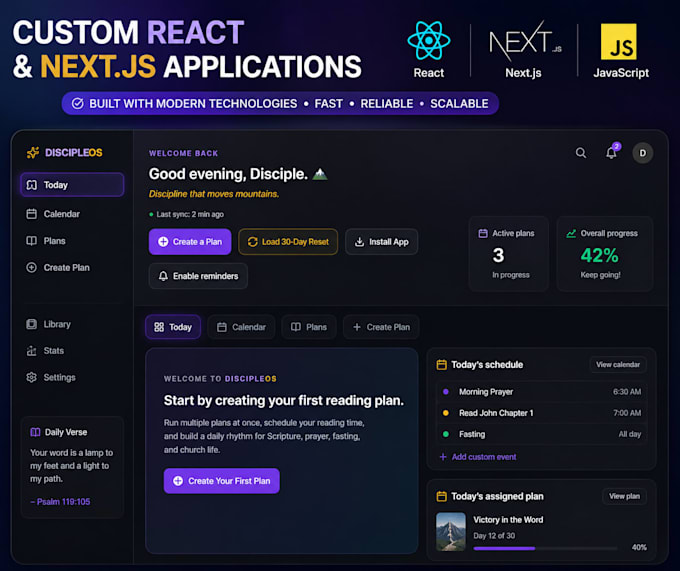Click the Today's assigned plan calendar icon
680x571 pixels.
(x=441, y=496)
